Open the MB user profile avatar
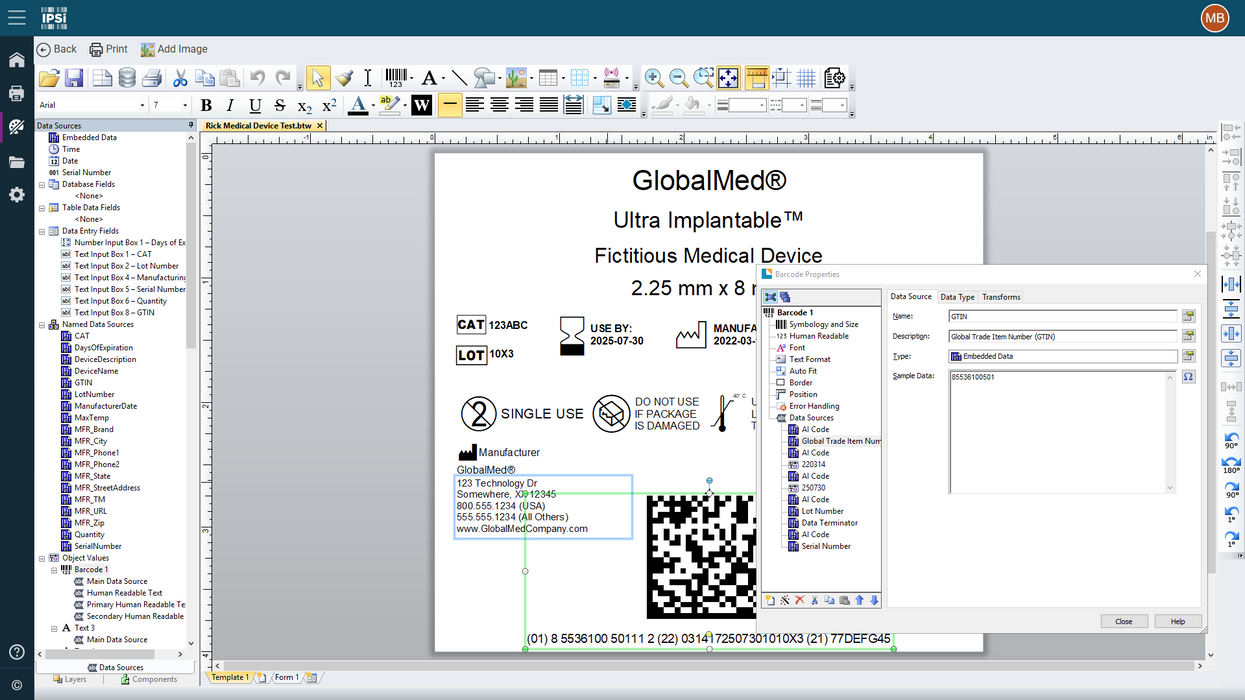 (1214, 18)
